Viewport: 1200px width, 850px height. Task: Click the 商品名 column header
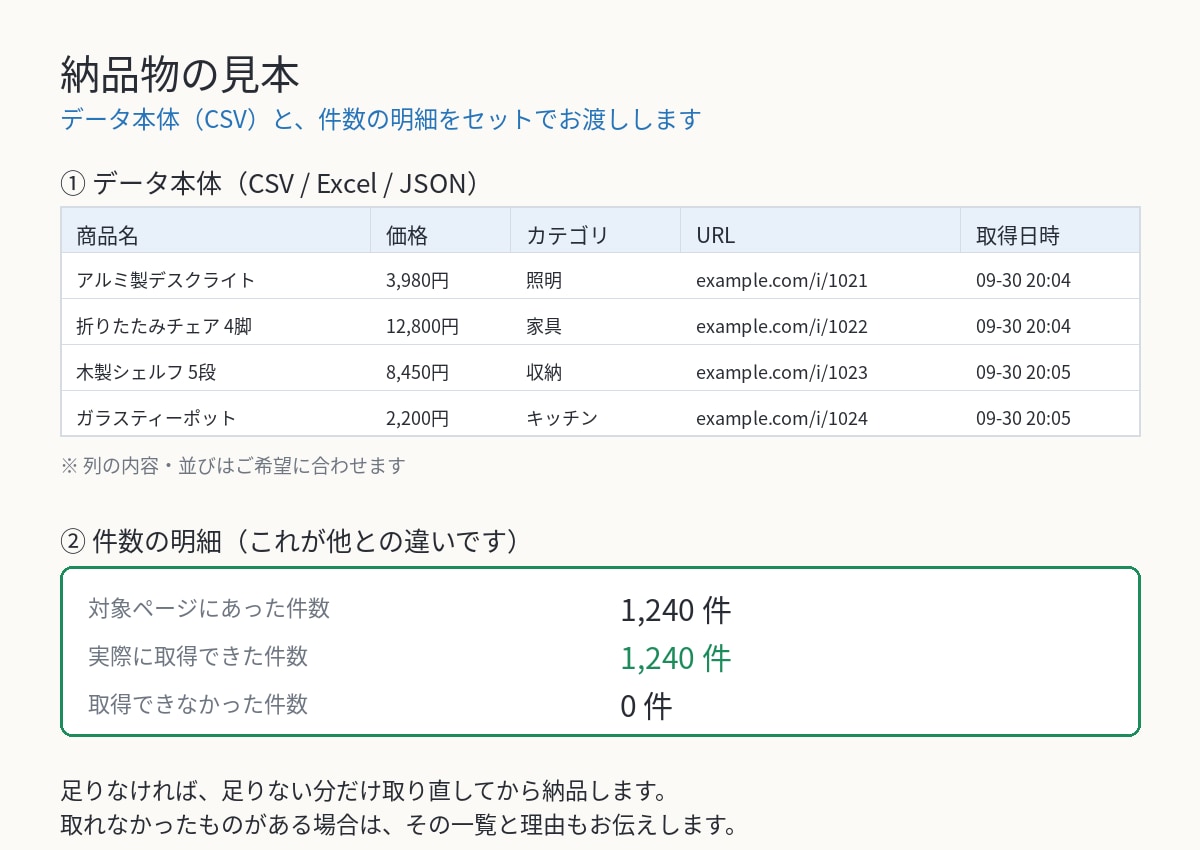coord(107,236)
